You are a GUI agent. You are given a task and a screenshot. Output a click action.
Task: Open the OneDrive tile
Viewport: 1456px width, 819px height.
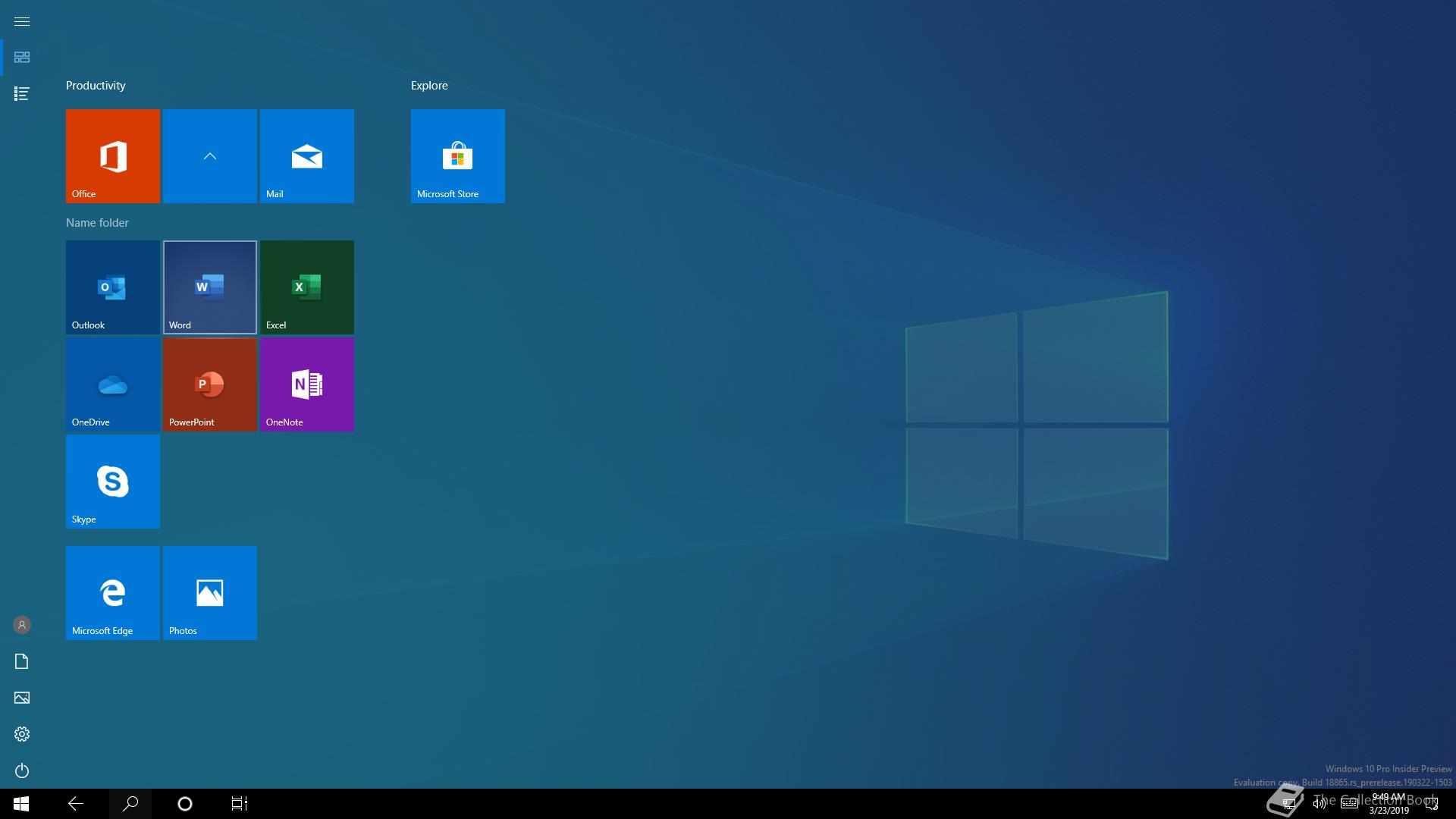tap(113, 384)
